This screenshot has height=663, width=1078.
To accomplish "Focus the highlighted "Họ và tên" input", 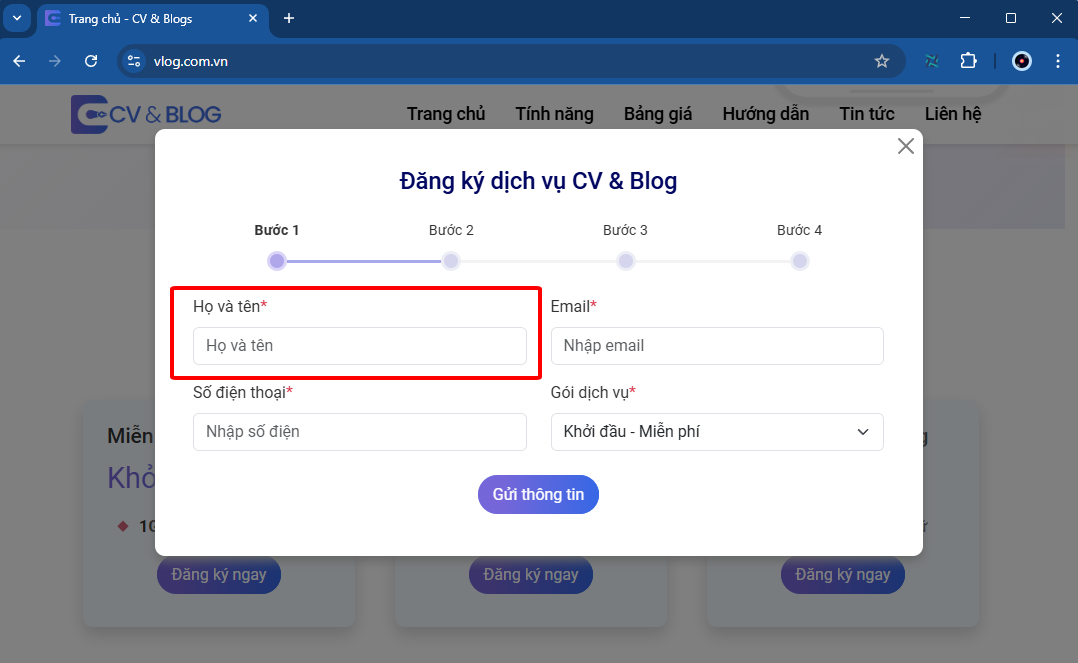I will coord(360,346).
